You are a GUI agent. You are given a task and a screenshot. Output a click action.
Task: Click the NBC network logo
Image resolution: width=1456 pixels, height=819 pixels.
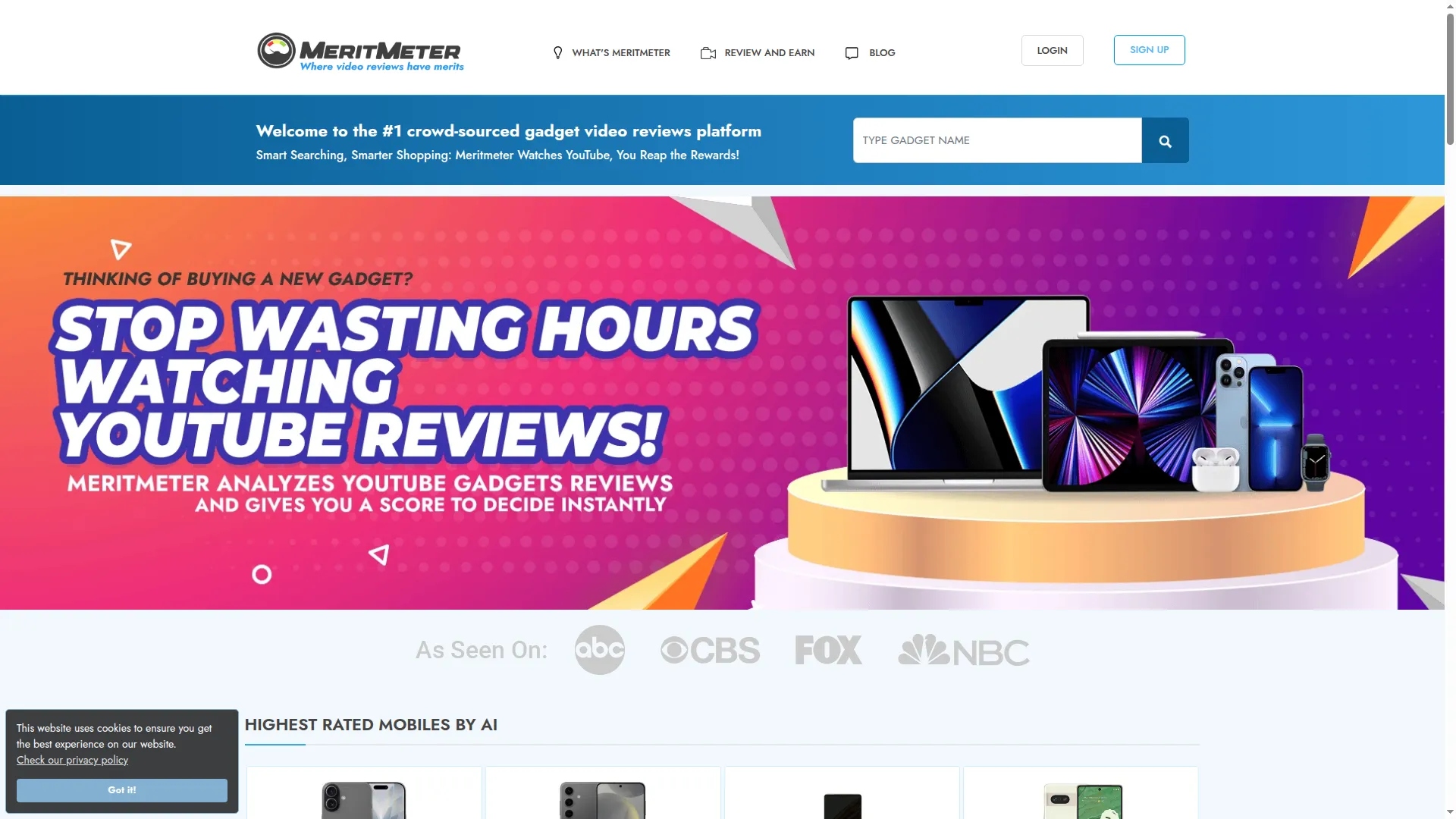tap(964, 651)
